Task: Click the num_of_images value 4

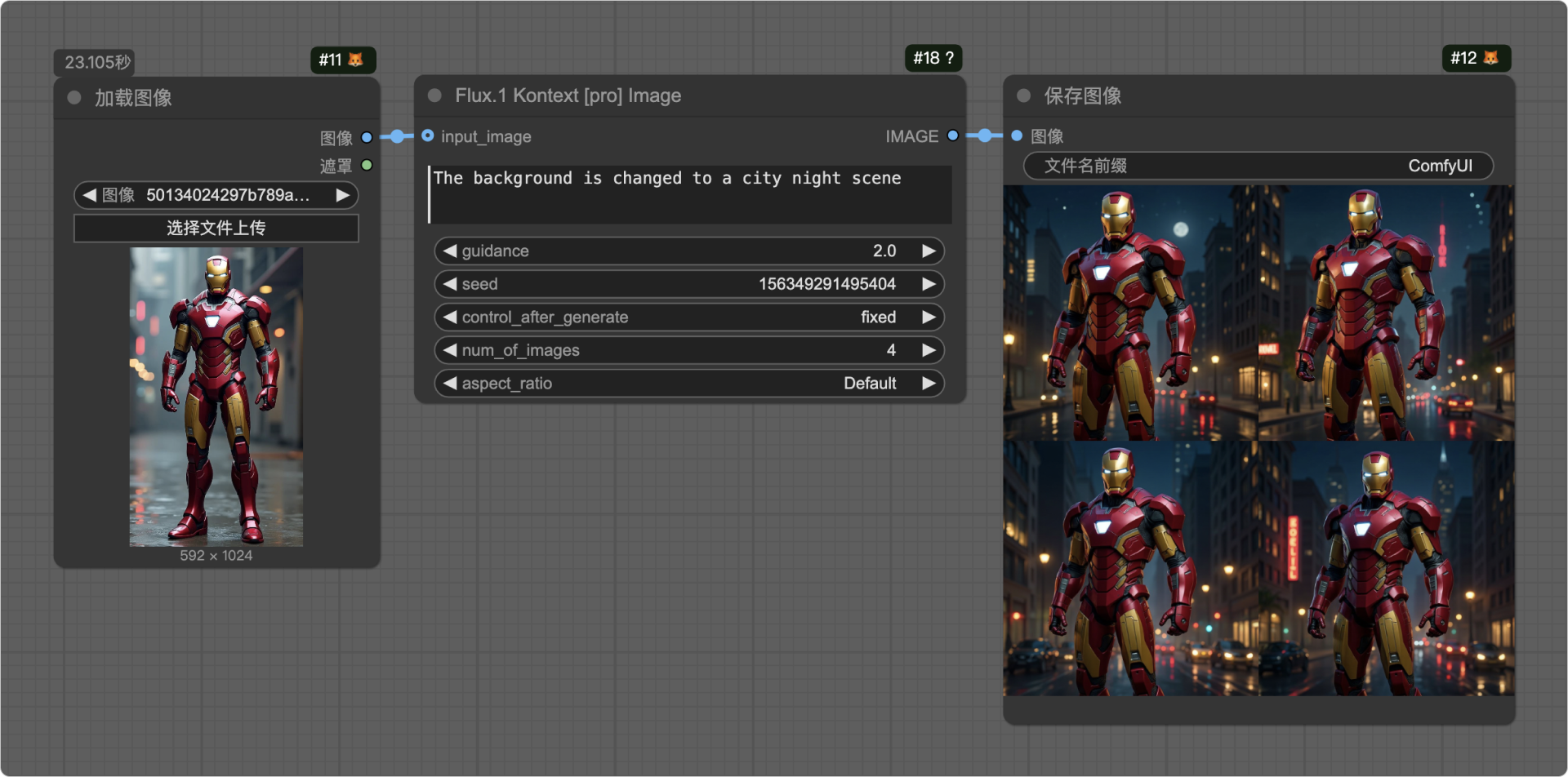Action: coord(891,350)
